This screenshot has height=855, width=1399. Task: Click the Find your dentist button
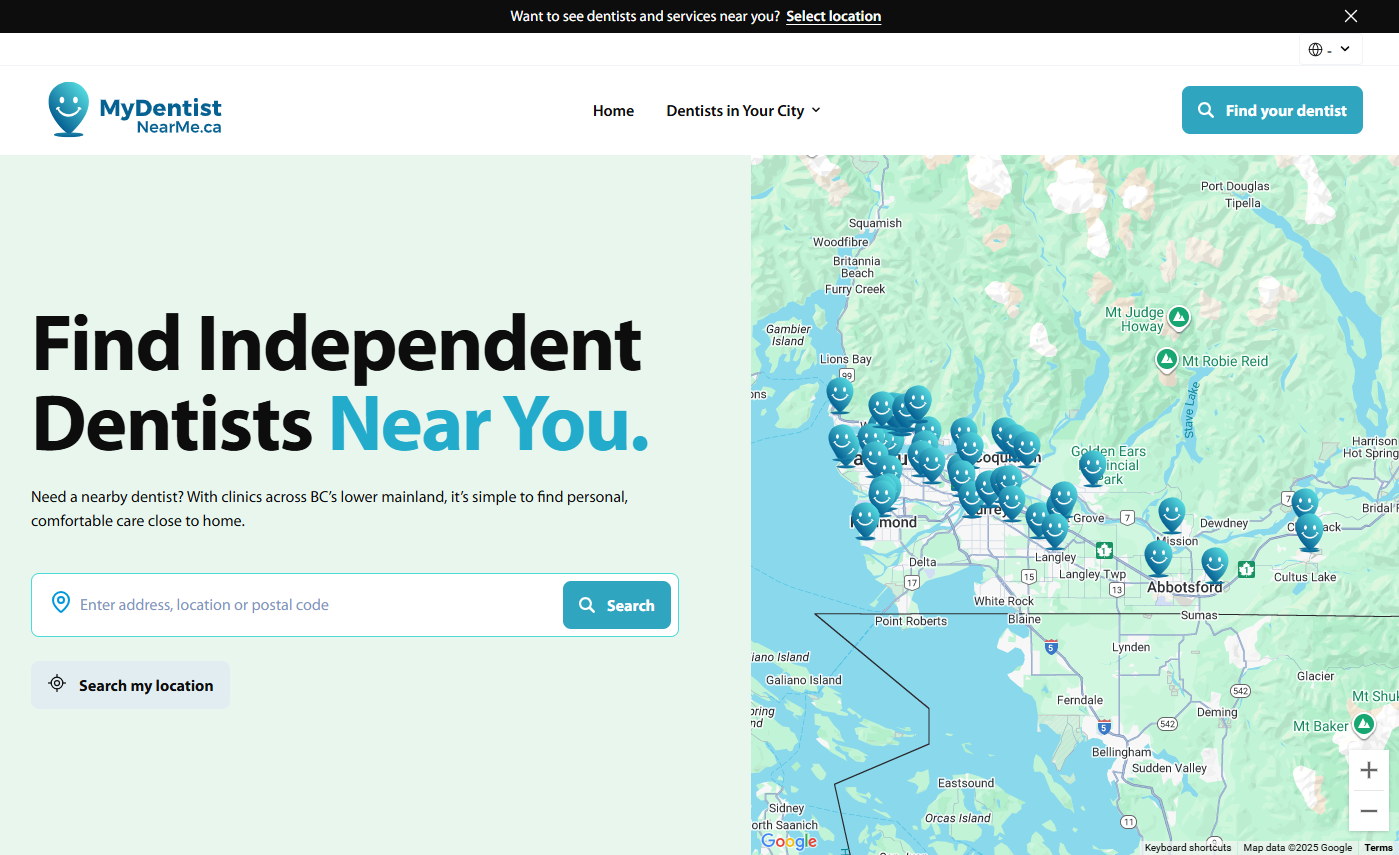pos(1271,110)
